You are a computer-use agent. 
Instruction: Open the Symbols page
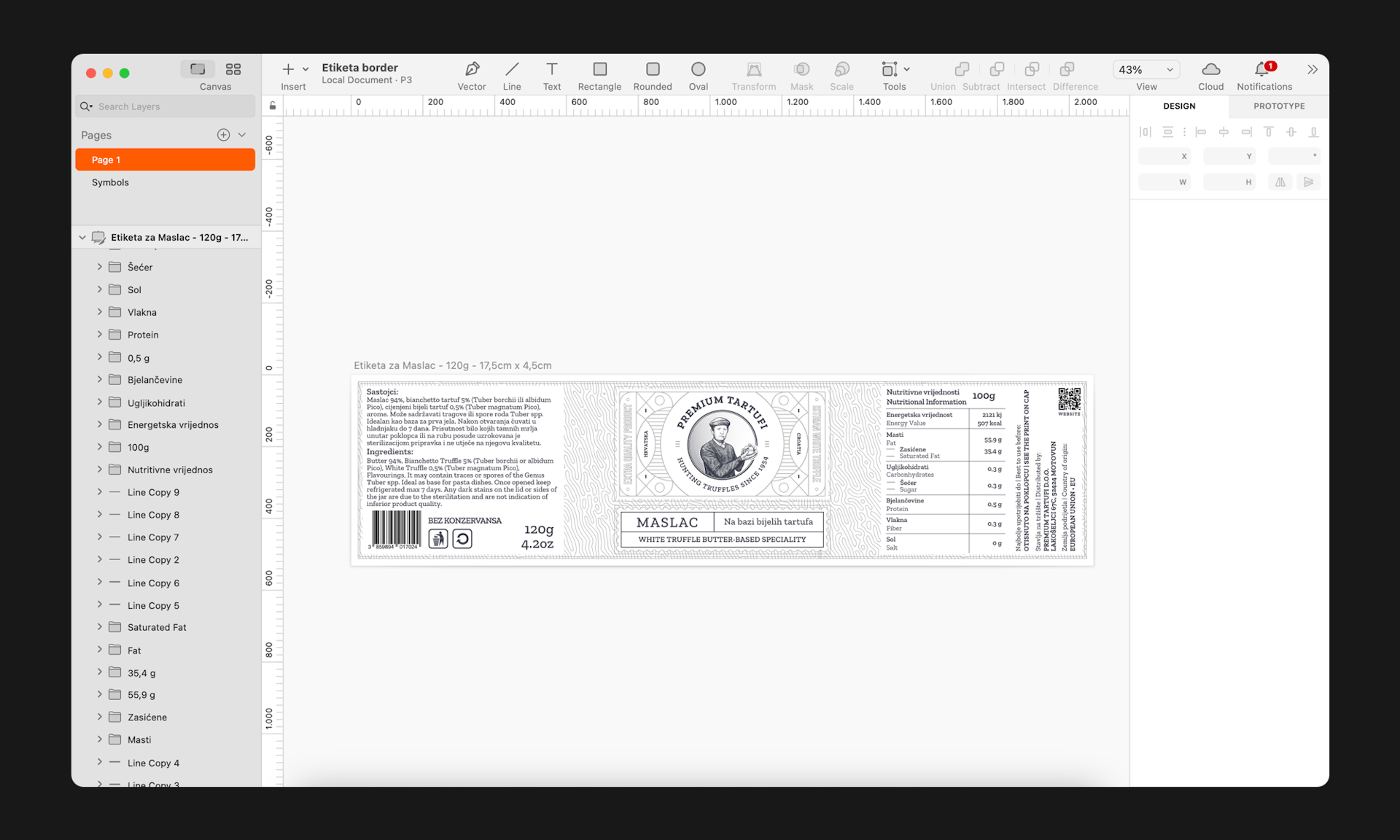pyautogui.click(x=110, y=182)
